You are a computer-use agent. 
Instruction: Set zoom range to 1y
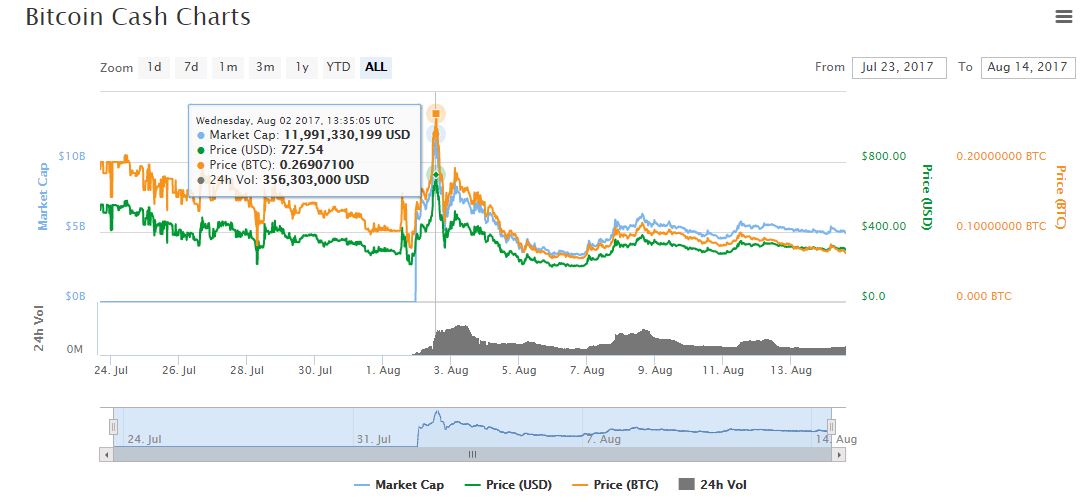click(302, 68)
